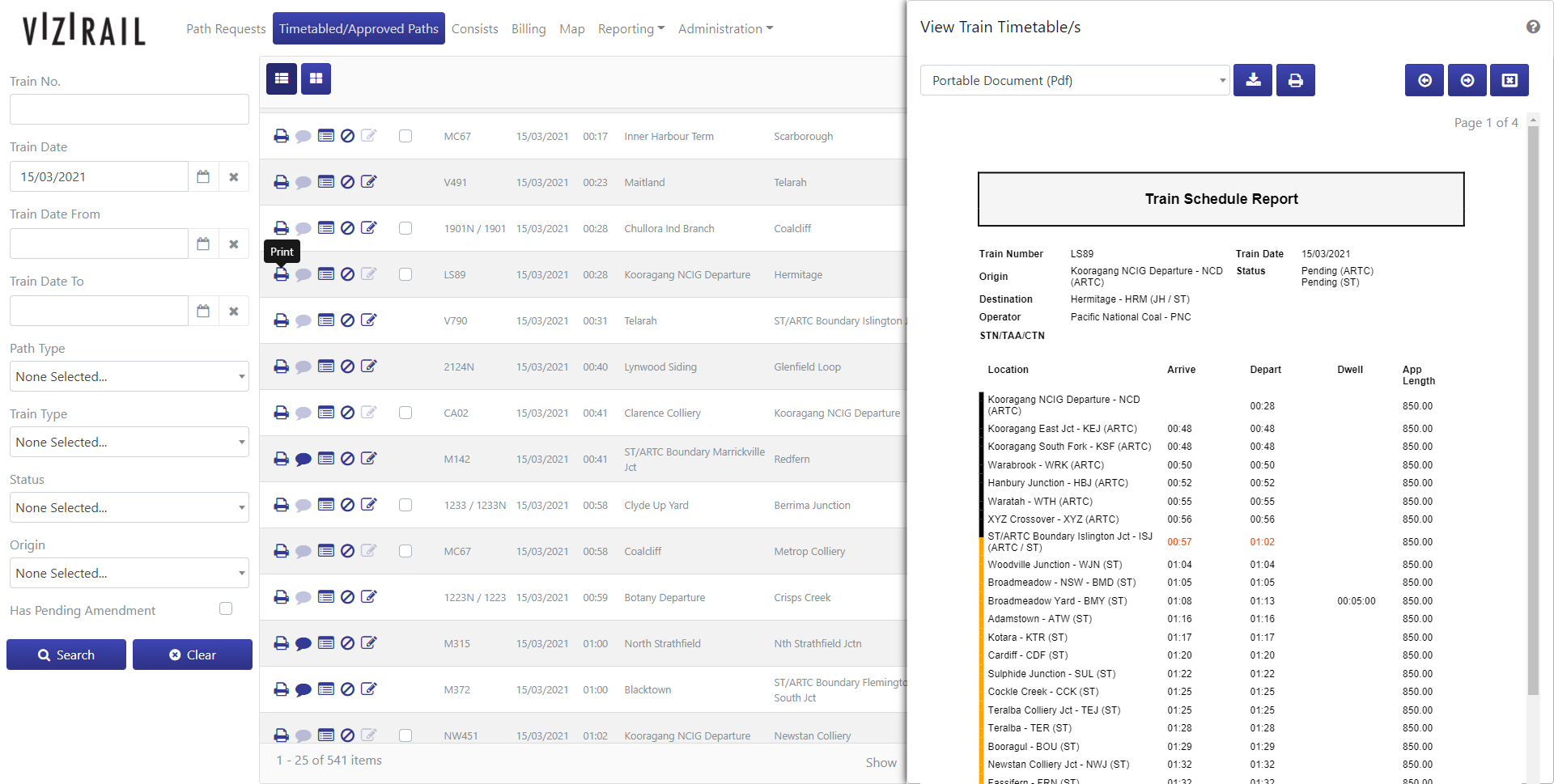Tick the checkbox for train MC67 to Scarborough

coord(405,136)
